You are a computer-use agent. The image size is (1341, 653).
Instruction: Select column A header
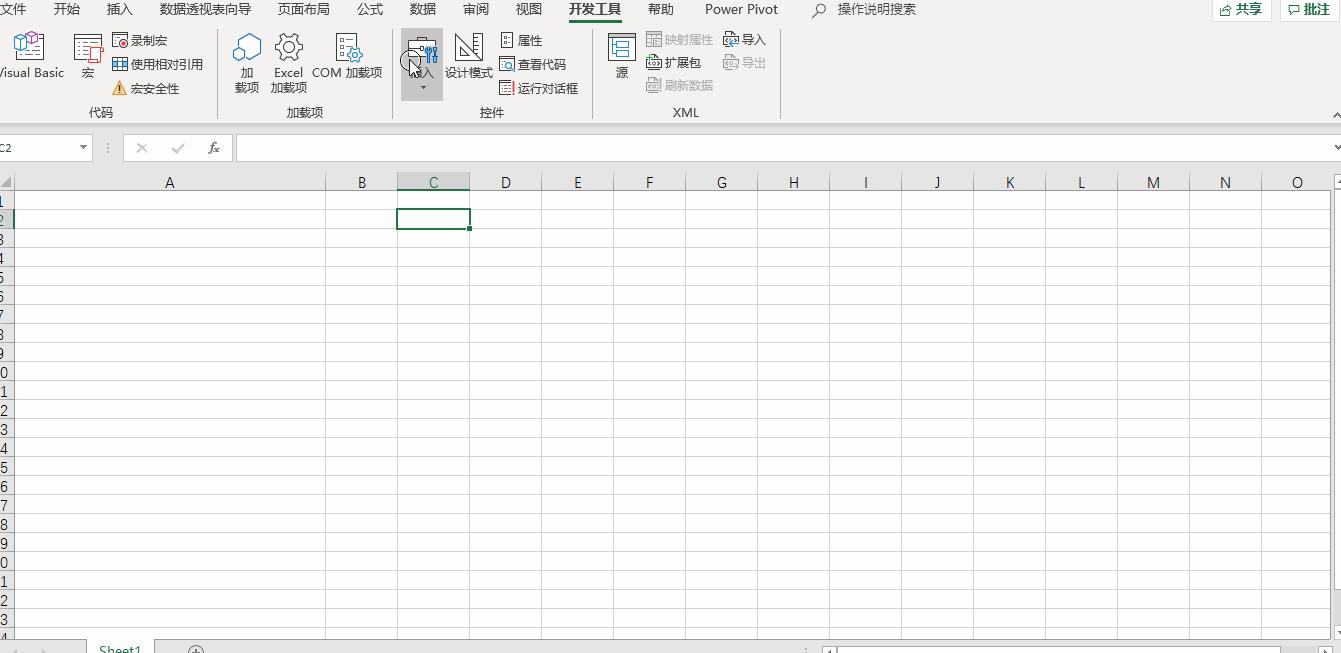pos(170,182)
